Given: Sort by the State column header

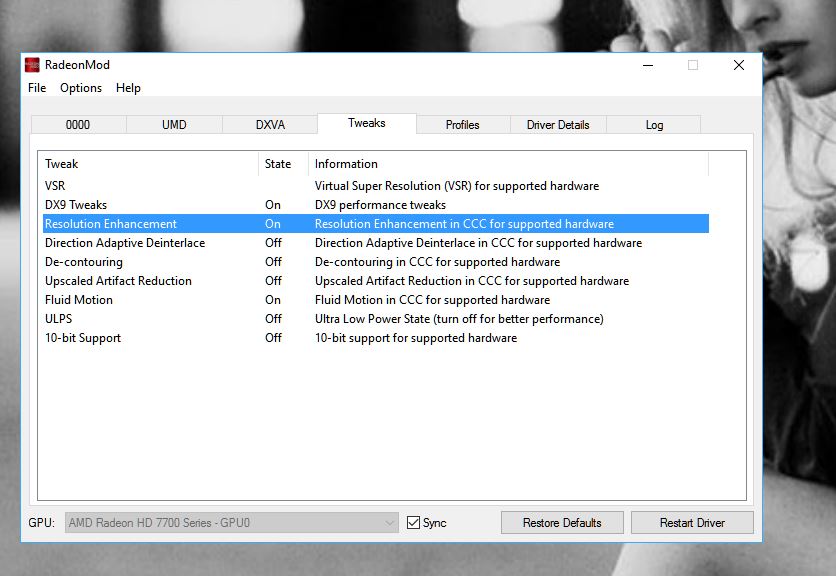Looking at the screenshot, I should [x=283, y=164].
